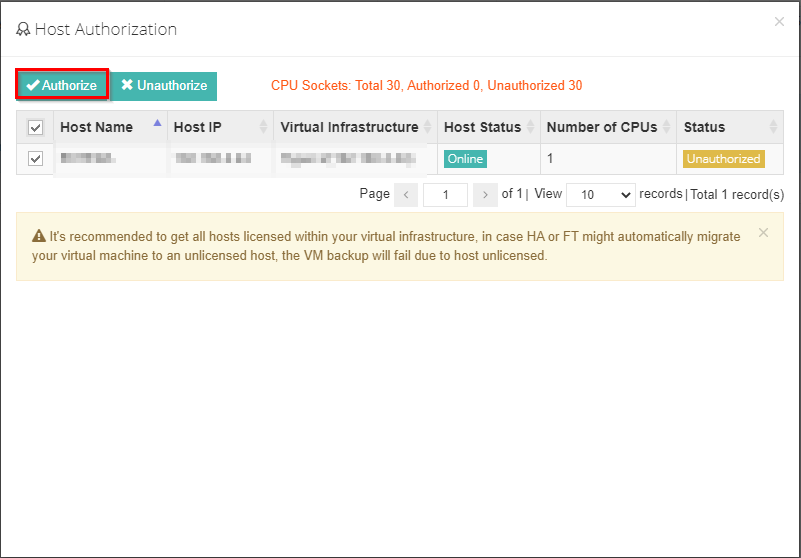This screenshot has width=801, height=558.
Task: Click the CPU Sockets summary text
Action: (427, 85)
